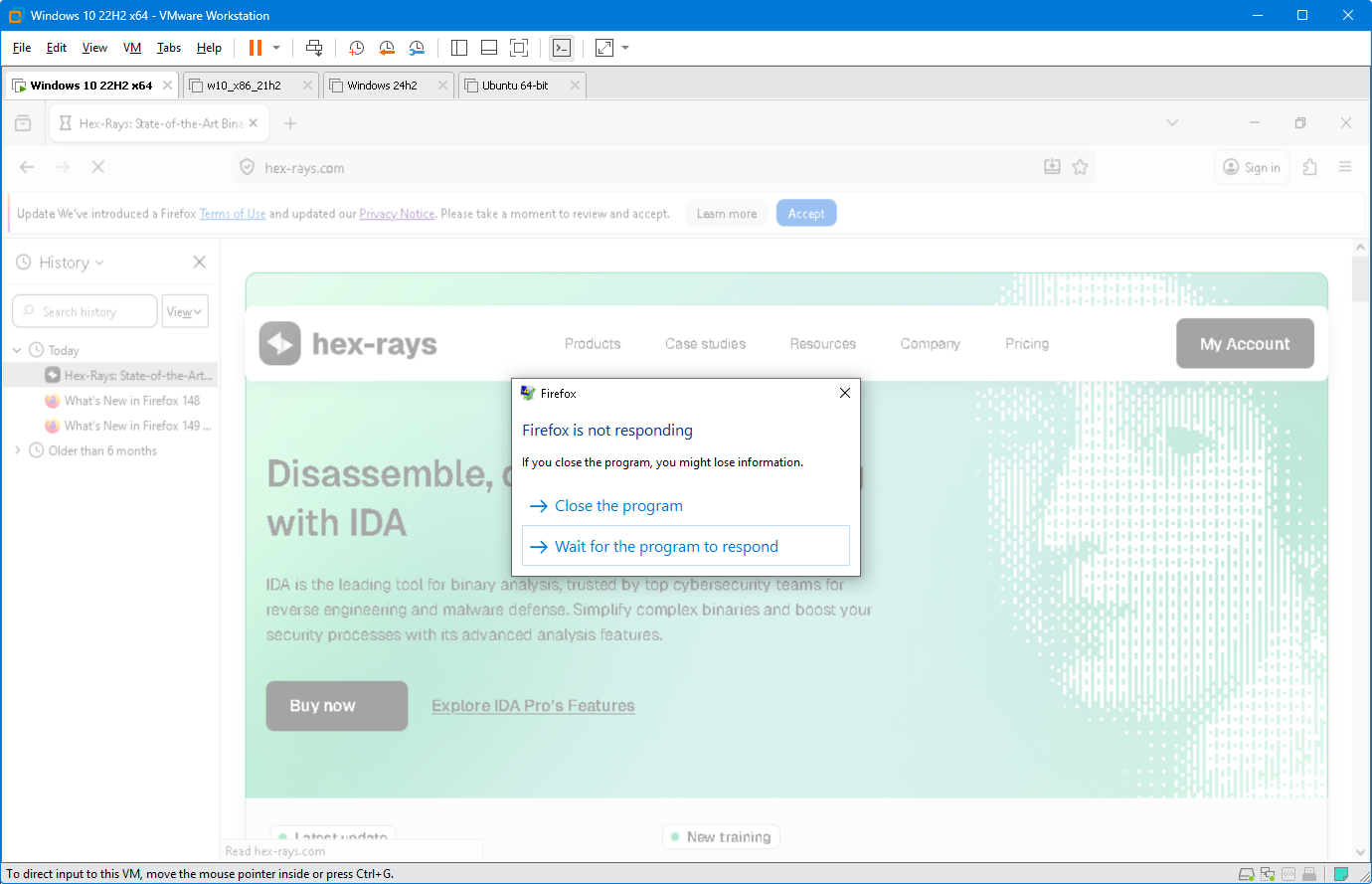Revert the VM to its previous snapshot
Viewport: 1372px width, 884px height.
coord(387,48)
